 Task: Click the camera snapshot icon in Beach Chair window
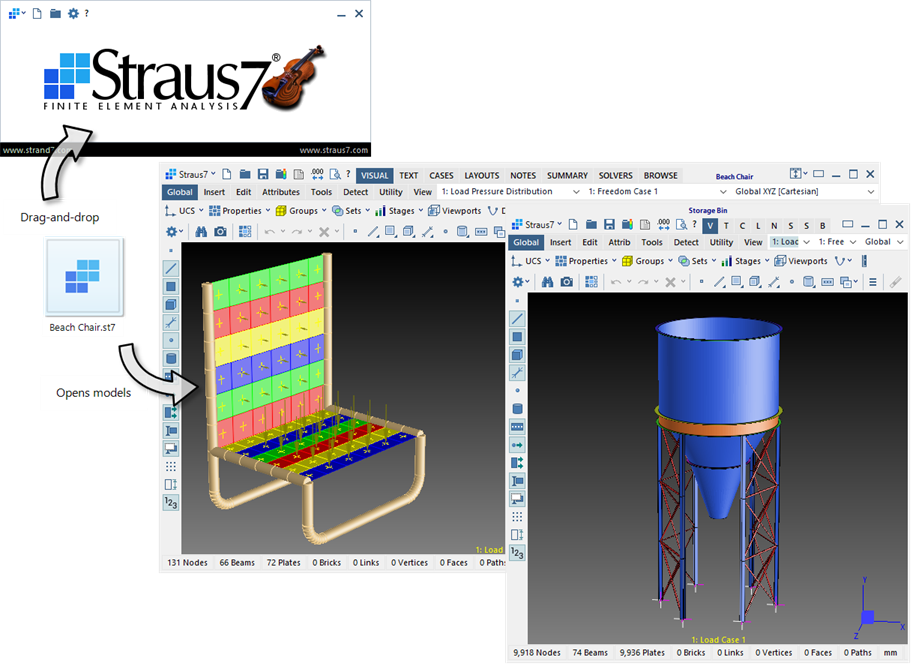coord(220,232)
